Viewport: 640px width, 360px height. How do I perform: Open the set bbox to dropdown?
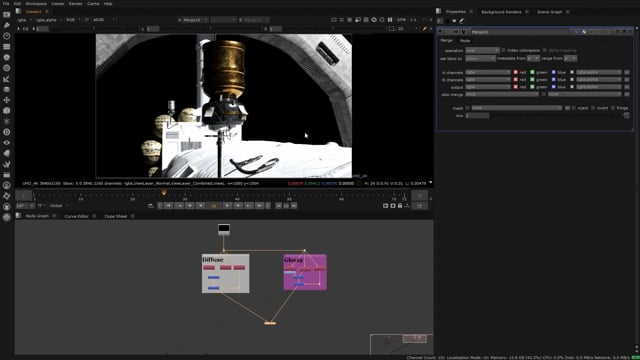(480, 58)
